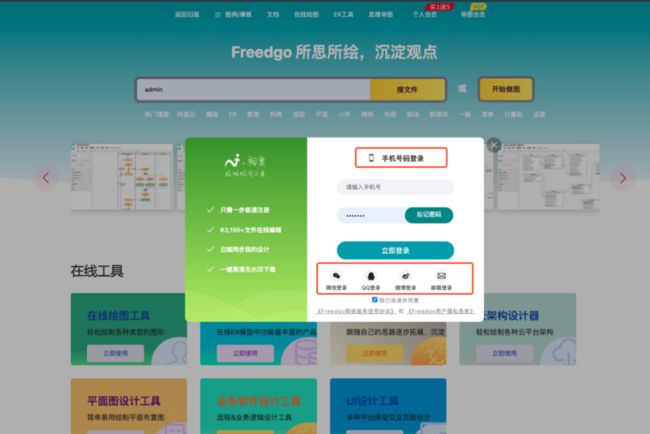This screenshot has width=650, height=434.
Task: Open the 在线绘图工具 card title
Action: (119, 315)
